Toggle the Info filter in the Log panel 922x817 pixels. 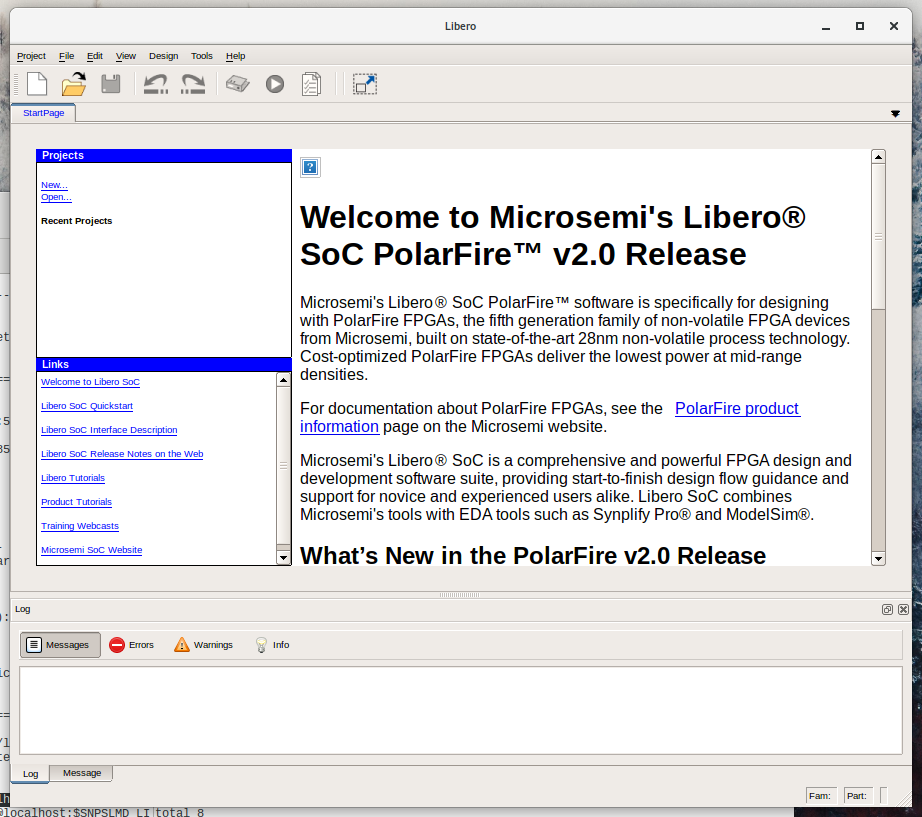[271, 644]
